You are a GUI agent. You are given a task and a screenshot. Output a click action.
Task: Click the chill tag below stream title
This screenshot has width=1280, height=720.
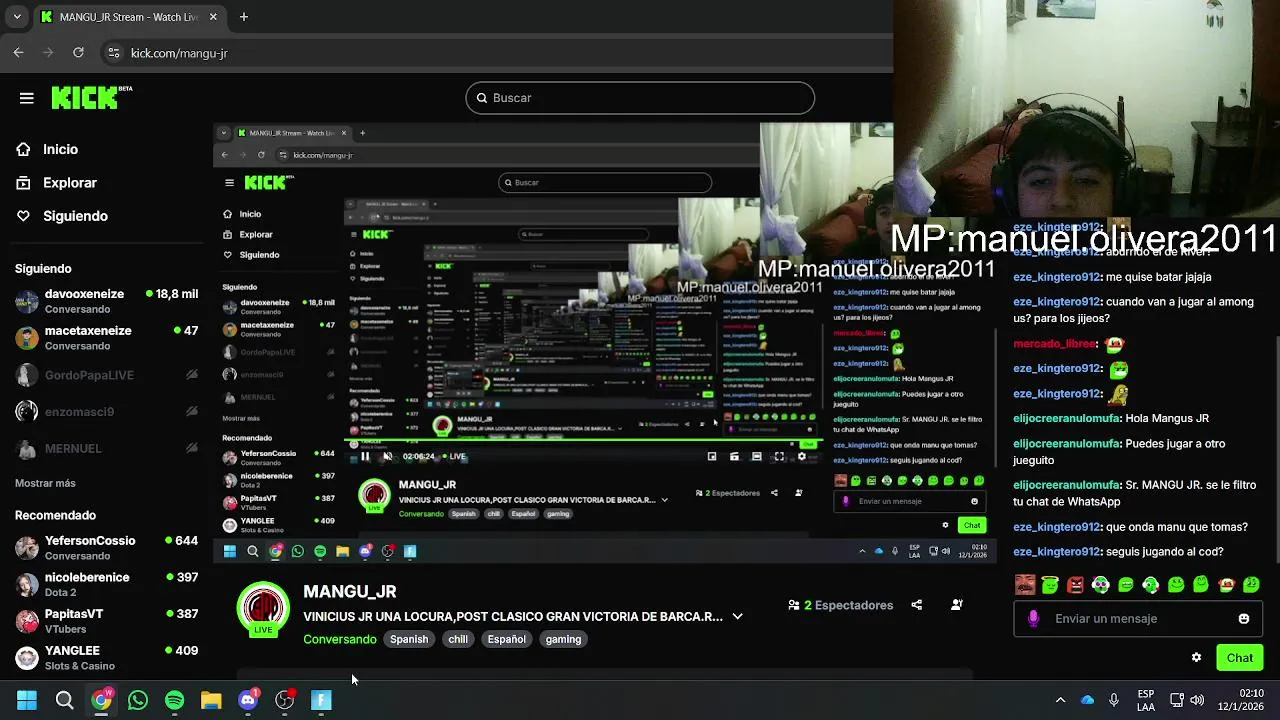(458, 639)
